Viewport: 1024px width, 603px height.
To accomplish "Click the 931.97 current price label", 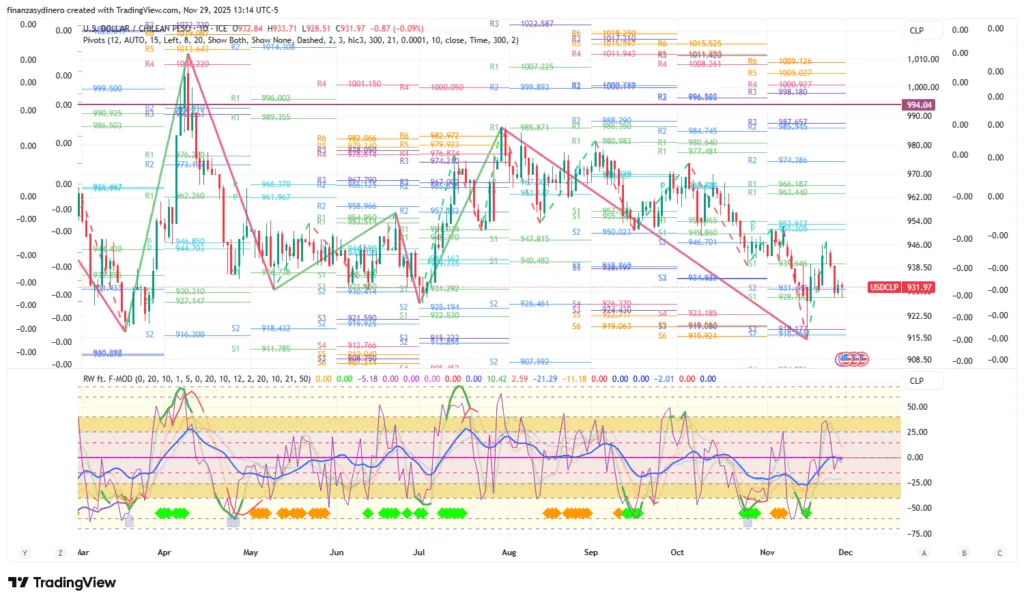I will [x=919, y=287].
